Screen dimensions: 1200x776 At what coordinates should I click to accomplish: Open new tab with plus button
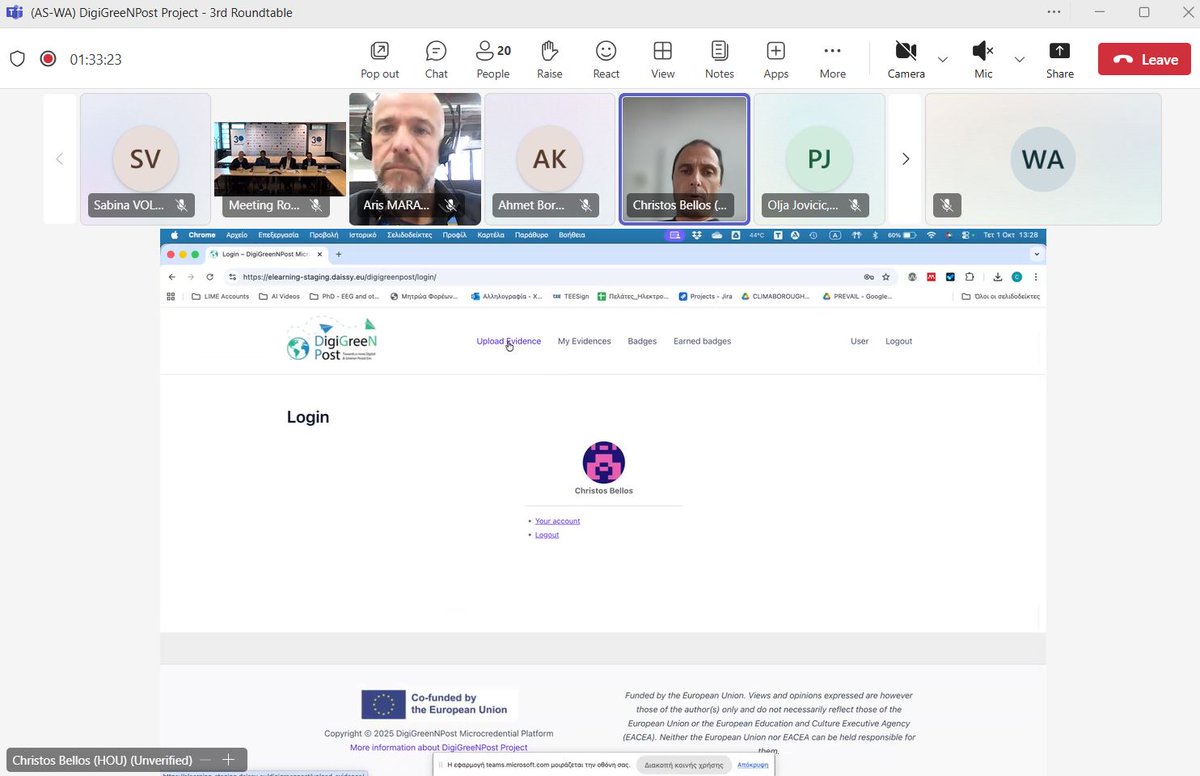(x=338, y=255)
